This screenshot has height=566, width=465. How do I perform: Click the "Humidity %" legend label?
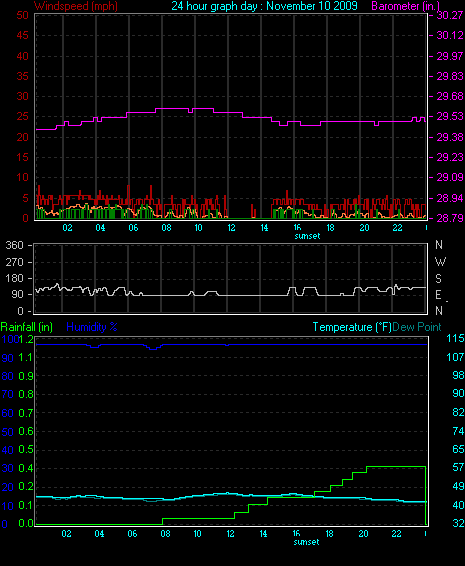[92, 327]
